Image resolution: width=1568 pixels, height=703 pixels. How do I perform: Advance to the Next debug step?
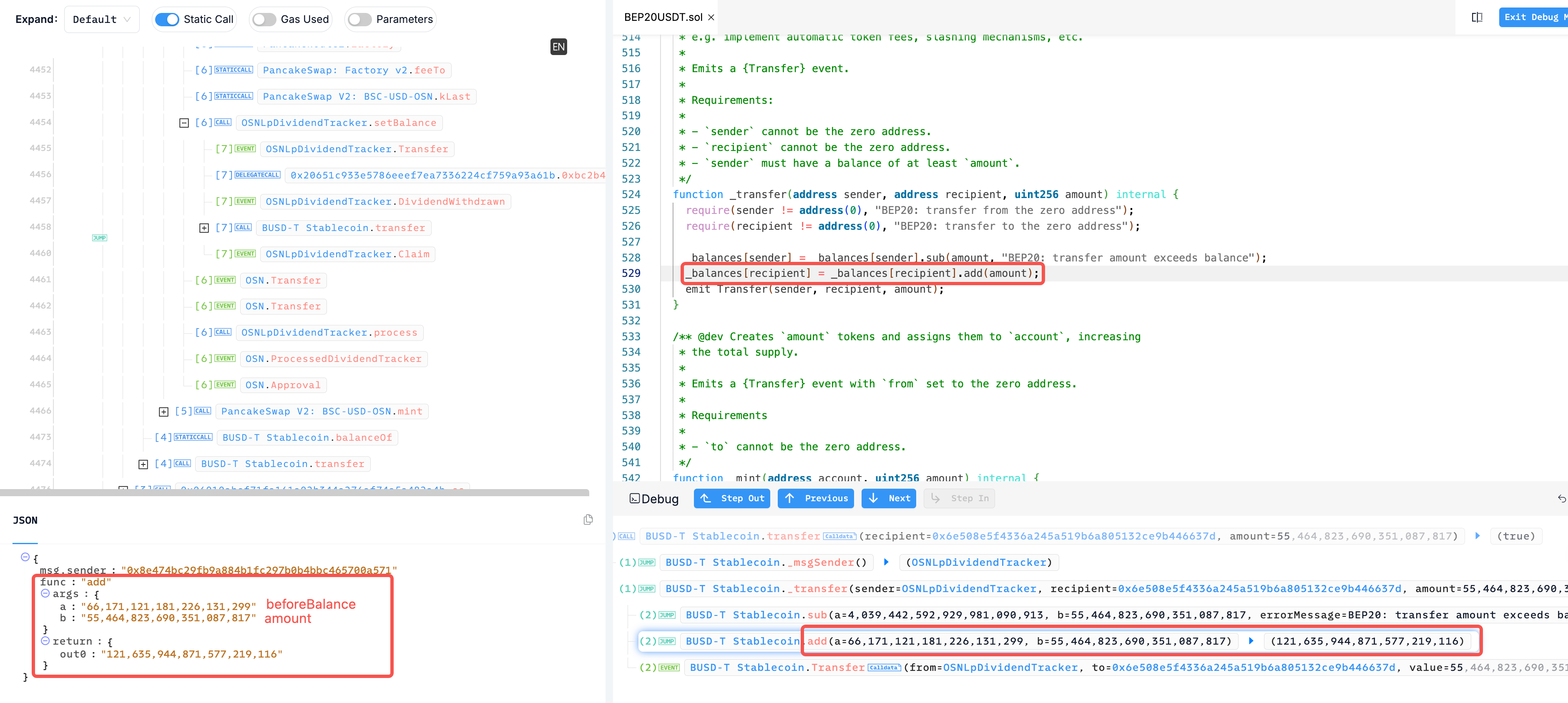tap(889, 499)
